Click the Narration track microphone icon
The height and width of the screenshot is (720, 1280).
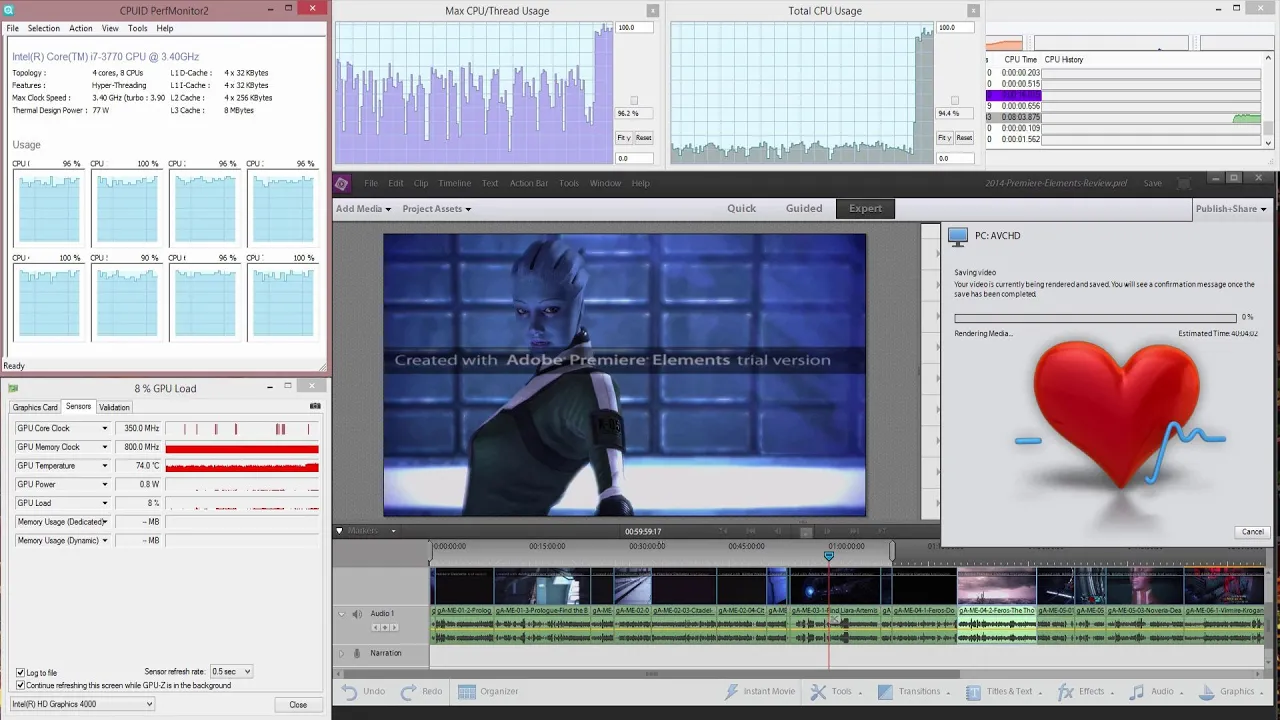click(357, 653)
